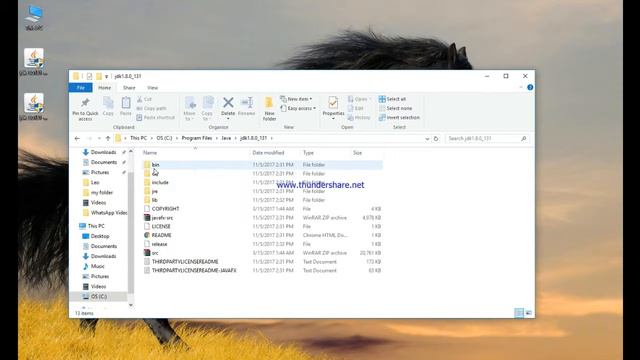
Task: Click Edit in the Open group
Action: (x=356, y=108)
